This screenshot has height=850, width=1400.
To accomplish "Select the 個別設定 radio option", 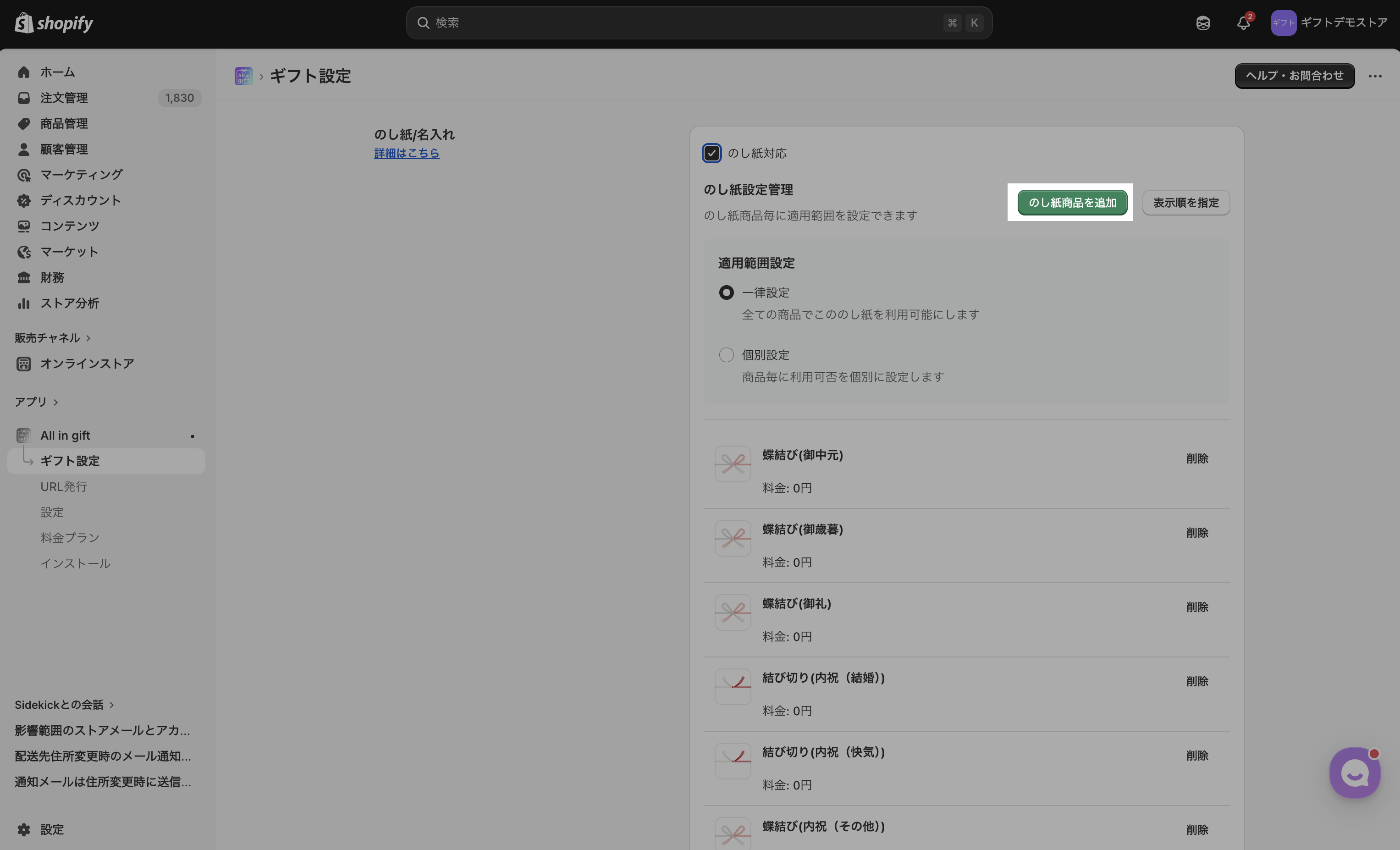I will click(726, 355).
